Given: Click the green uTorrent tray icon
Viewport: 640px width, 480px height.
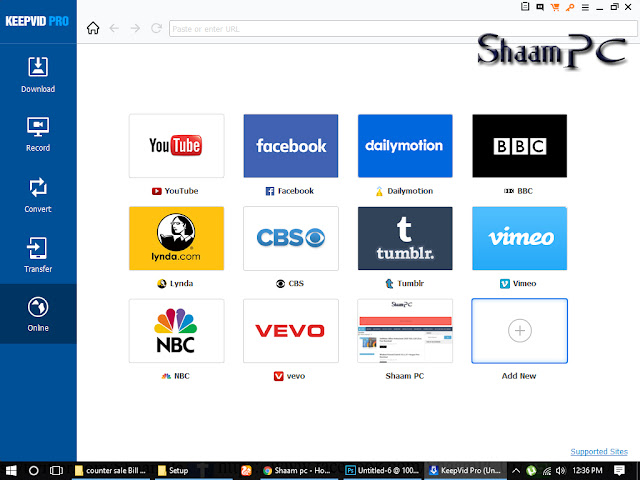Looking at the screenshot, I should click(531, 471).
